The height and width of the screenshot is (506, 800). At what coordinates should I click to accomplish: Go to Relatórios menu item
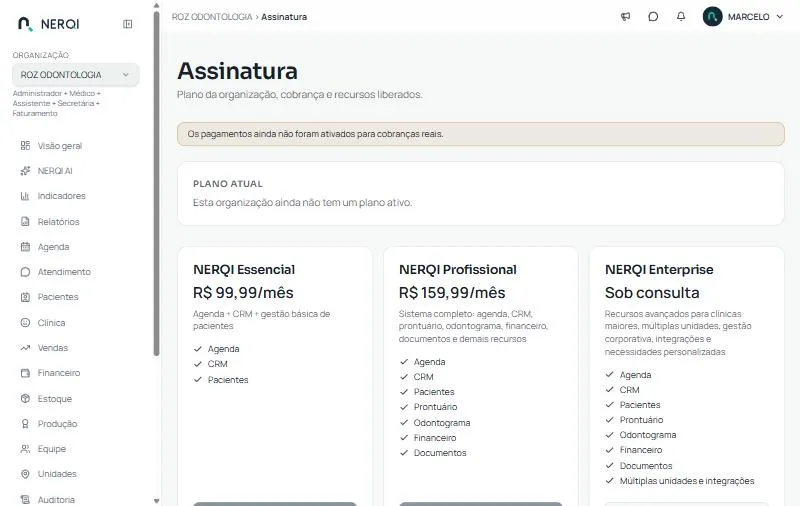pos(59,221)
